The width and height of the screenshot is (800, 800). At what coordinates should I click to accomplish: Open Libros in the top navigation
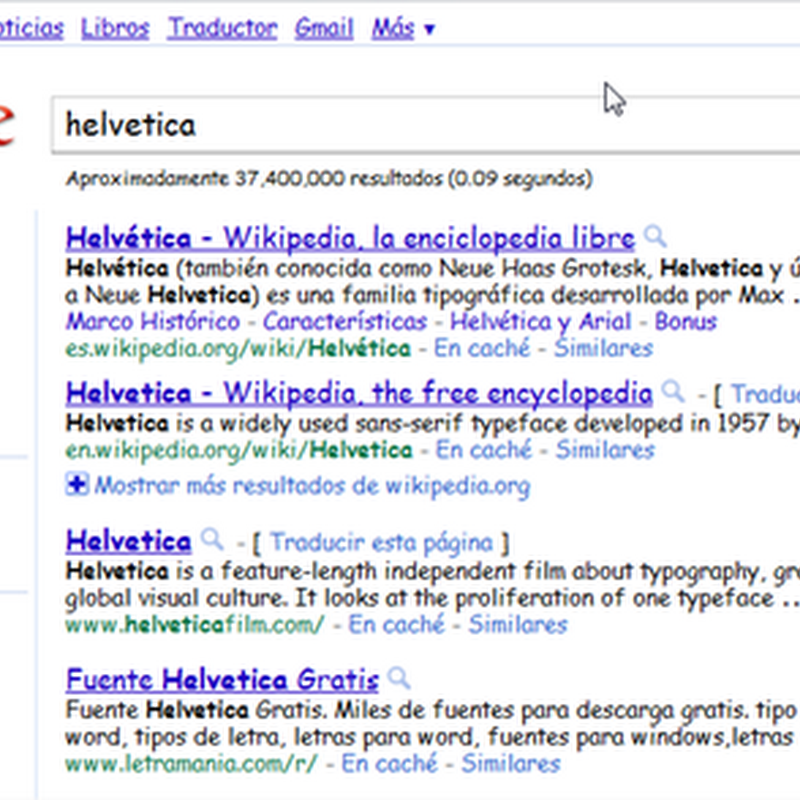pos(115,28)
